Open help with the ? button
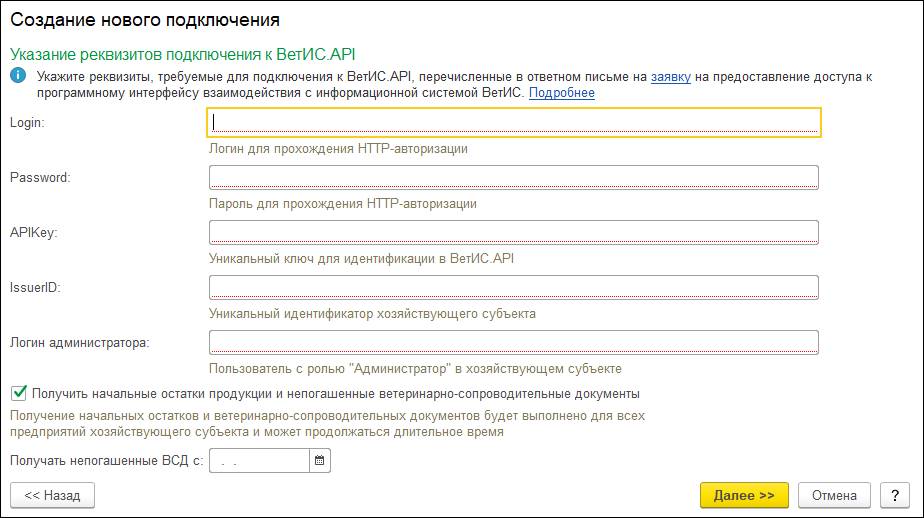The width and height of the screenshot is (924, 518). click(895, 495)
